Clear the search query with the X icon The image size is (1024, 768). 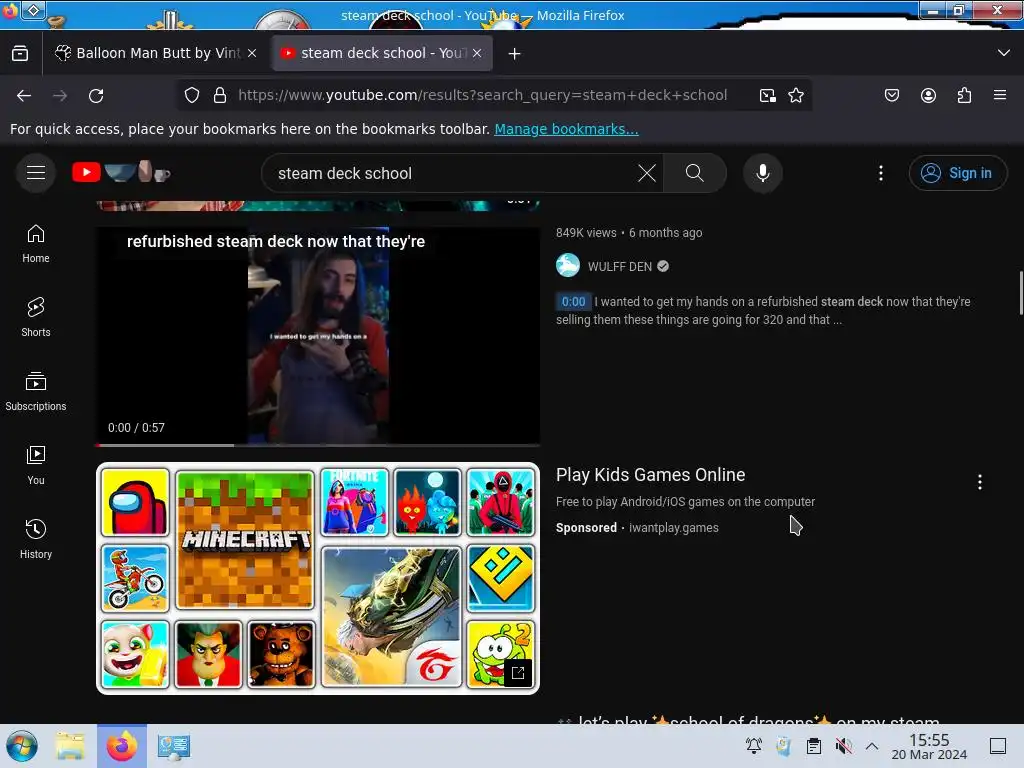click(x=647, y=173)
